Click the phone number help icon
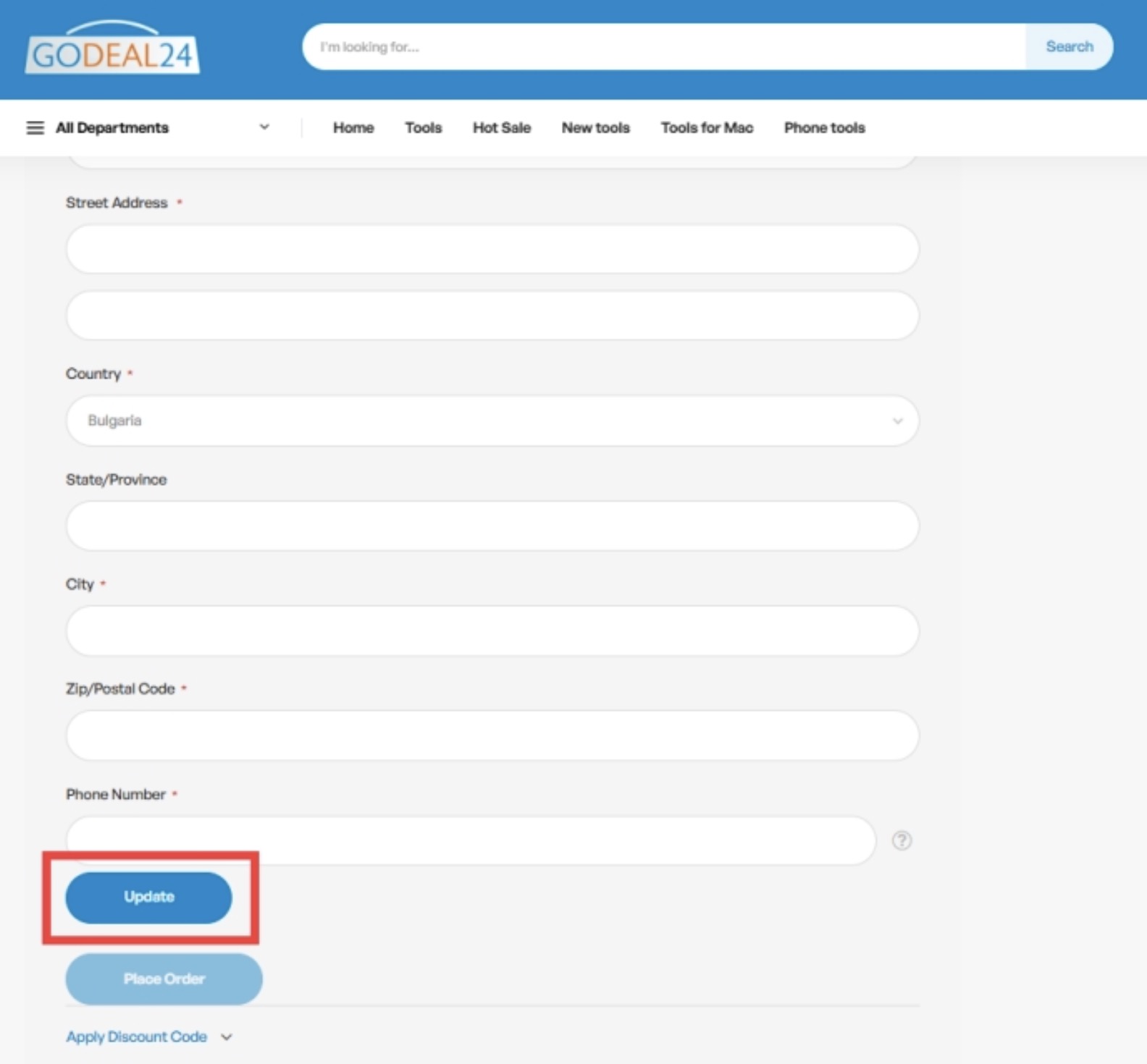 [902, 840]
